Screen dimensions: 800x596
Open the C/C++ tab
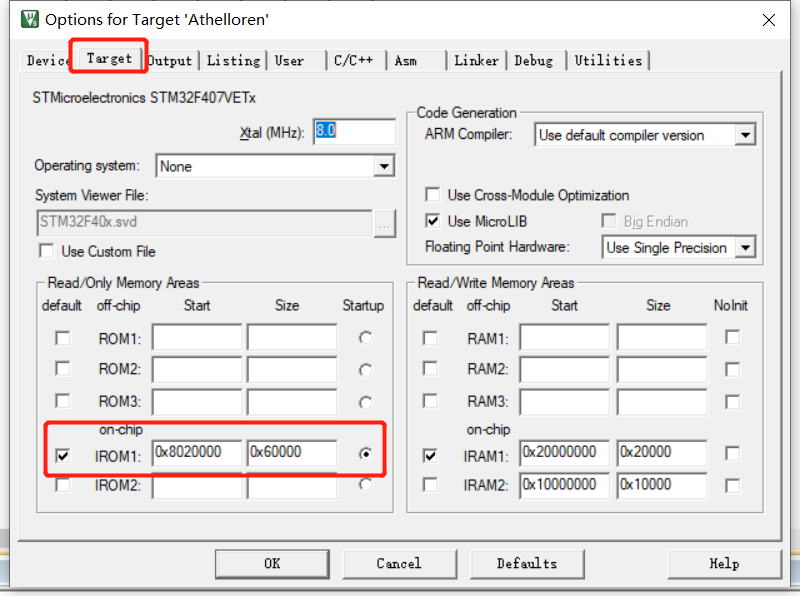click(x=356, y=60)
